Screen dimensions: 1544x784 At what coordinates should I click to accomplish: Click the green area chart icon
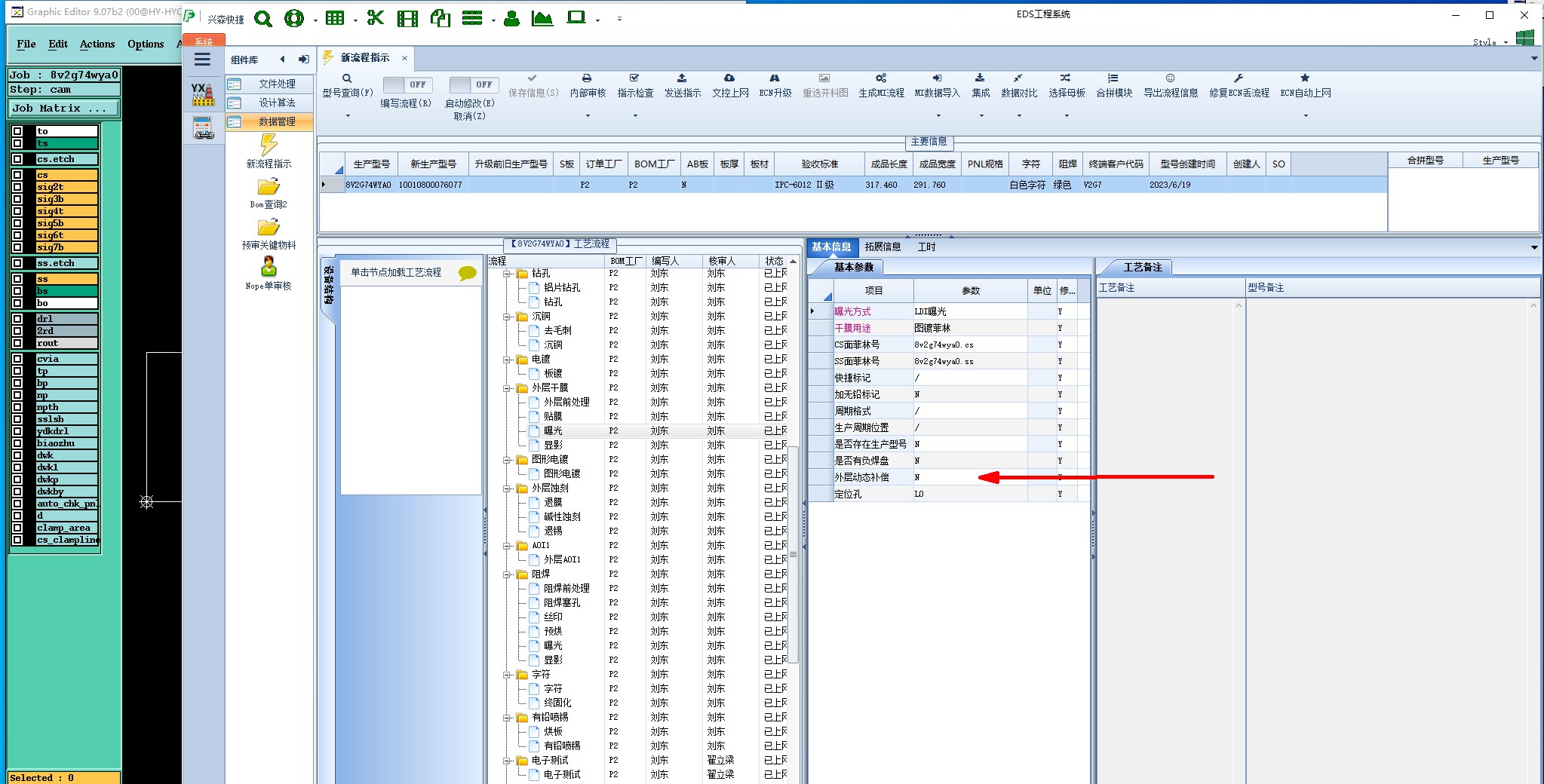[542, 19]
